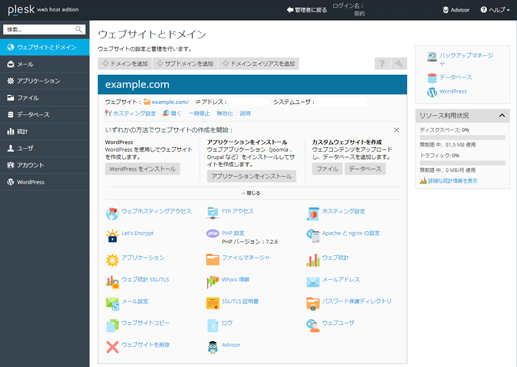Click the 開く link
517x367 pixels.
coord(176,113)
